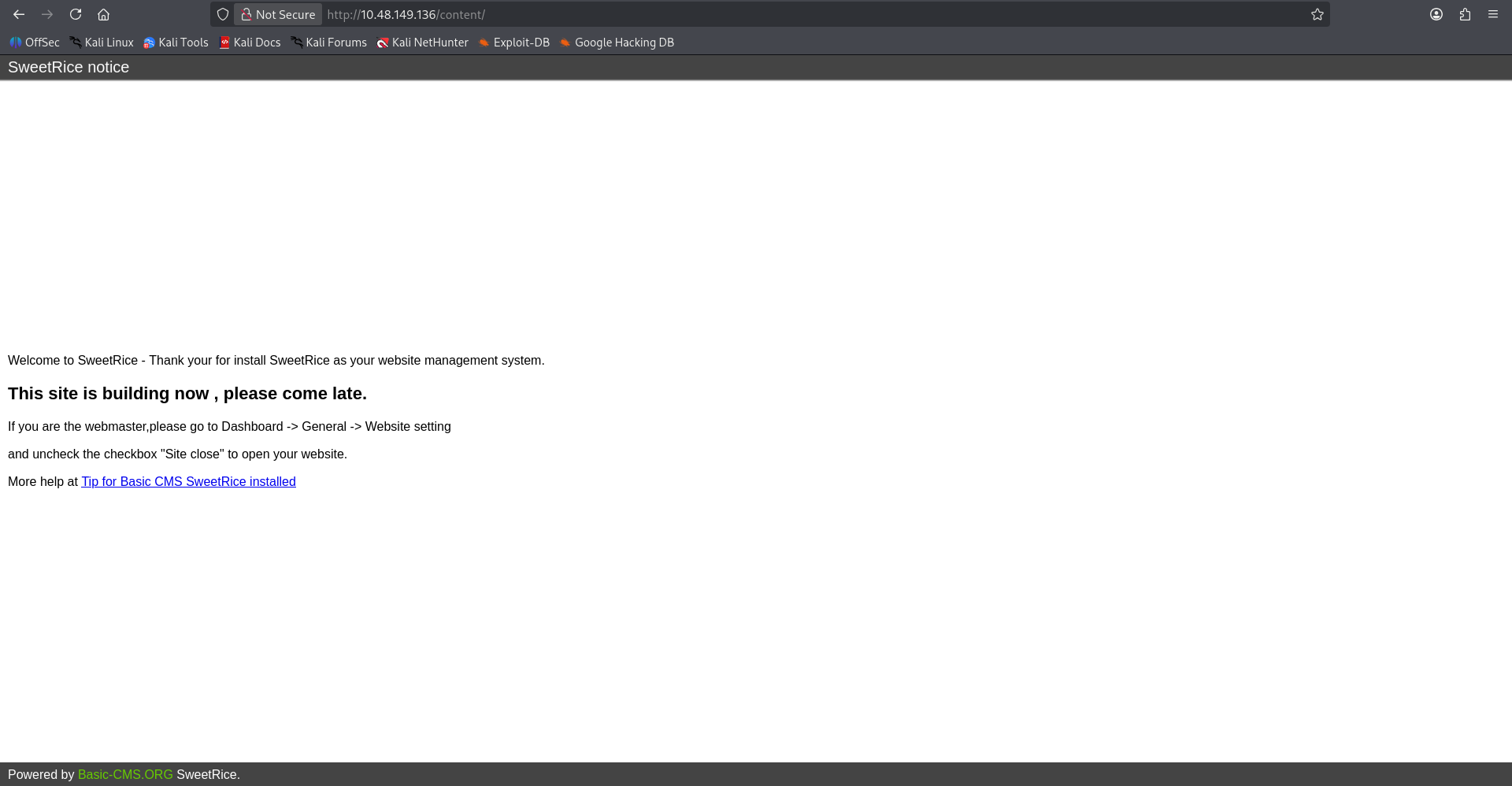The image size is (1512, 786).
Task: Open the tracking protection shield icon
Action: (x=223, y=14)
